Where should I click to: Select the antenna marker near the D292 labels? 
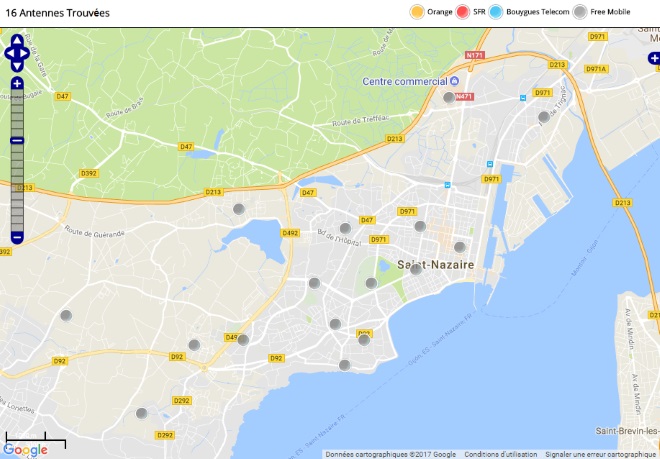pos(141,413)
